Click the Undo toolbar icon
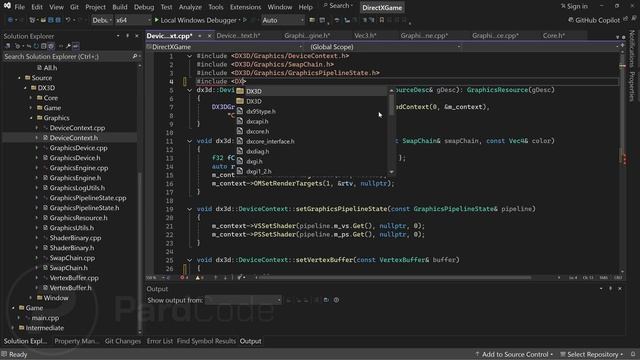The width and height of the screenshot is (640, 360). 68,20
